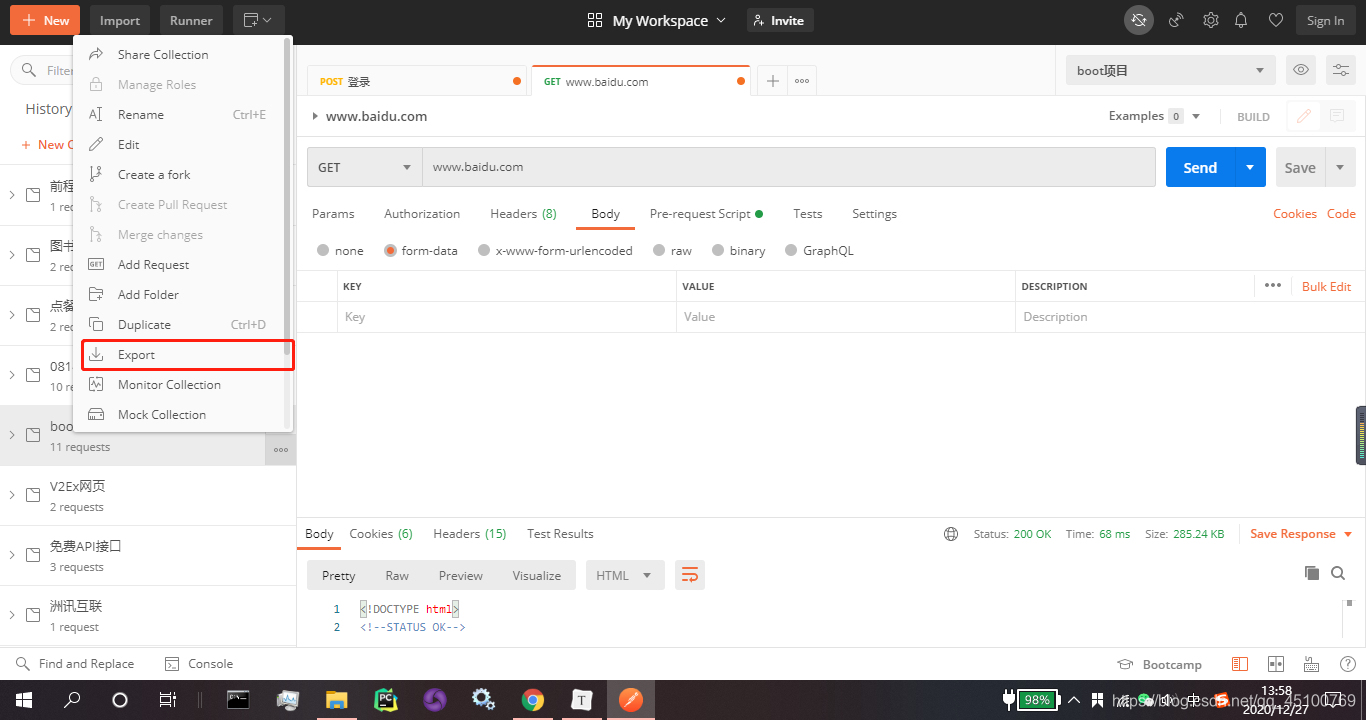The height and width of the screenshot is (720, 1366).
Task: Open the GET method dropdown
Action: (365, 167)
